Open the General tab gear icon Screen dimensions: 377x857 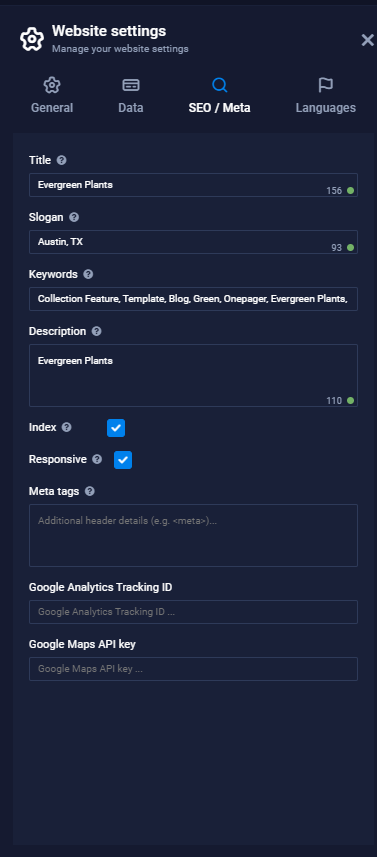click(x=52, y=85)
